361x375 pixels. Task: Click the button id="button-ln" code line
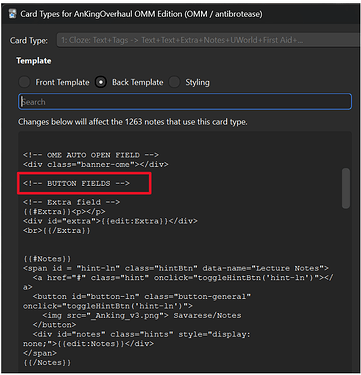pyautogui.click(x=142, y=296)
